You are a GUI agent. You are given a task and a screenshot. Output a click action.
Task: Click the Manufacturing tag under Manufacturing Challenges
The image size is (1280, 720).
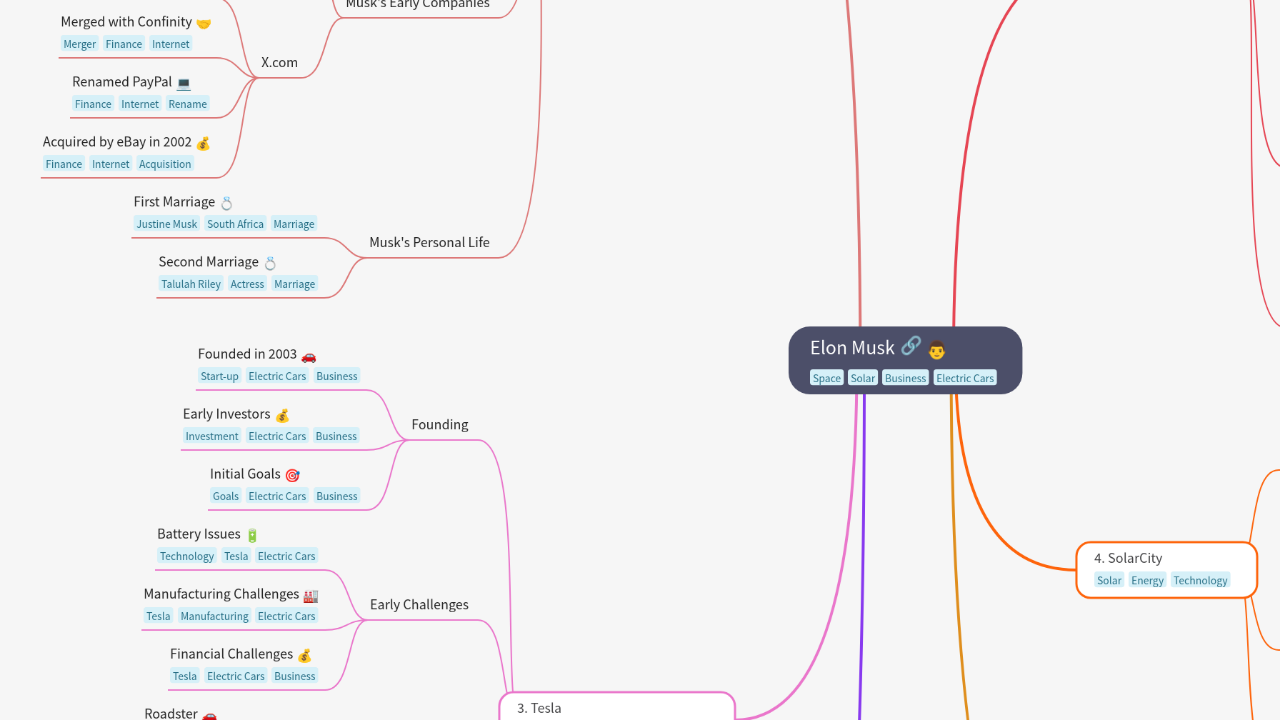(214, 616)
